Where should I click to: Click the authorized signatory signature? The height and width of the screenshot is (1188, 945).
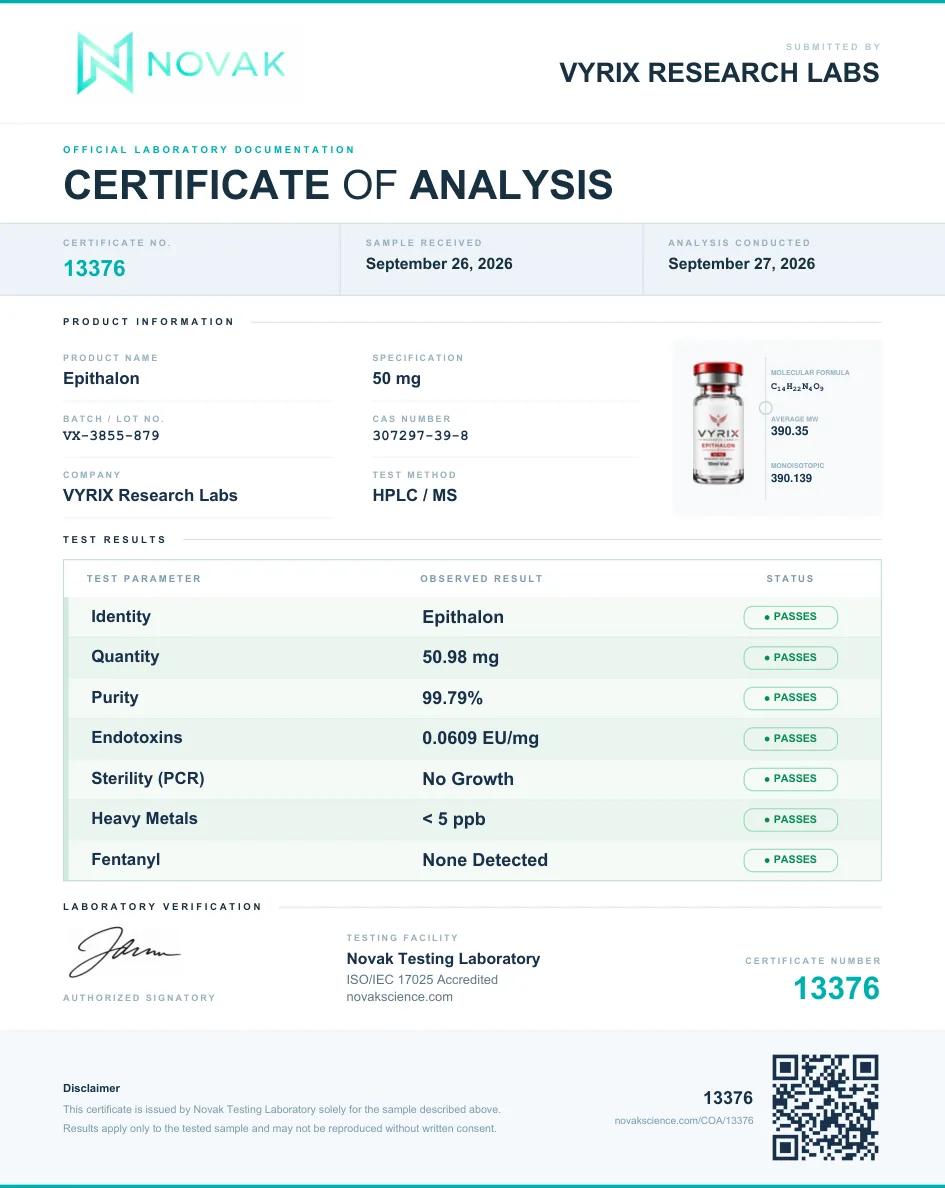click(x=125, y=953)
